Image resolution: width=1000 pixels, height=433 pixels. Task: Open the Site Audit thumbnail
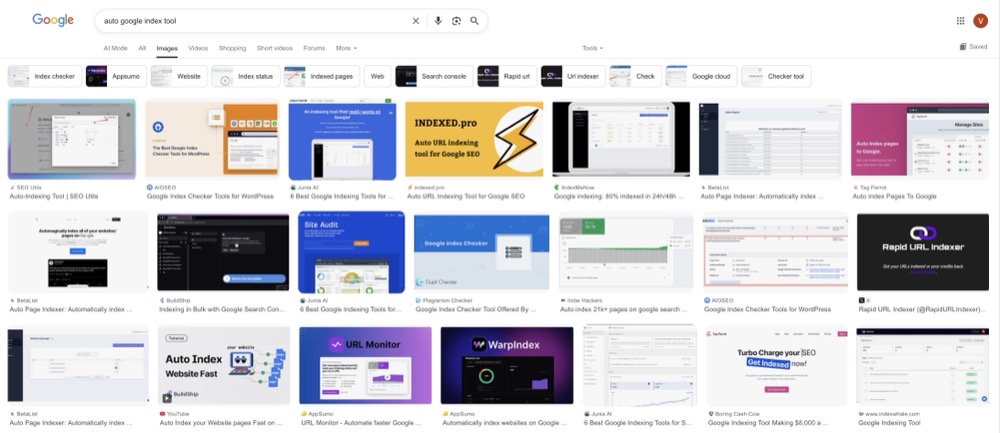click(x=351, y=252)
